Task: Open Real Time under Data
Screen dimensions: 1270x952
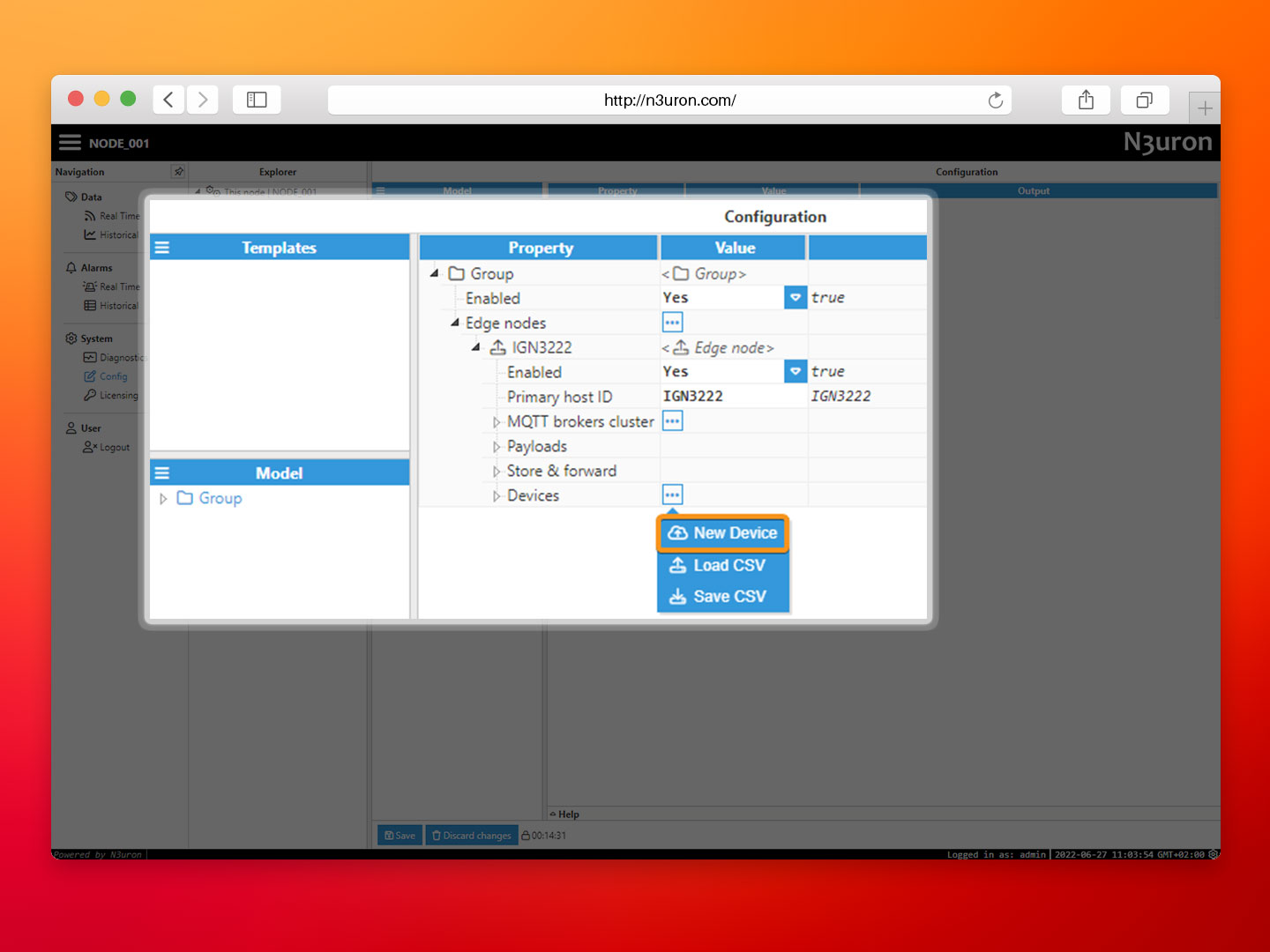Action: [x=112, y=216]
